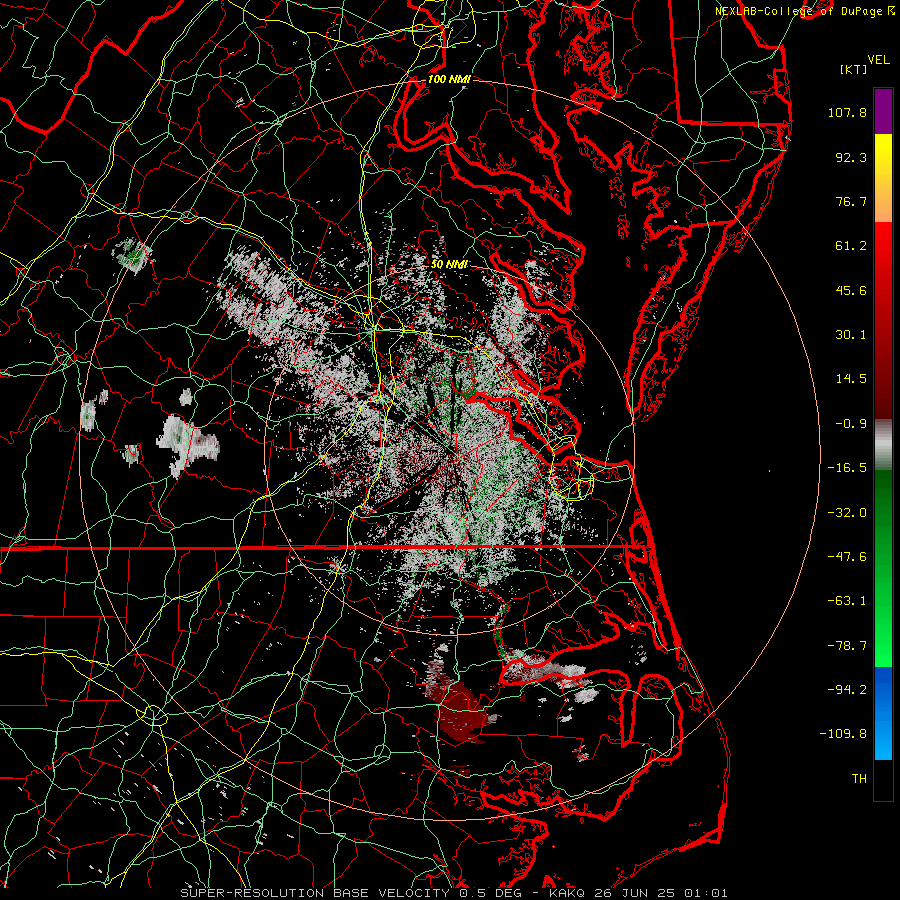Click the 76.7 velocity scale value
This screenshot has height=900, width=900.
click(851, 201)
